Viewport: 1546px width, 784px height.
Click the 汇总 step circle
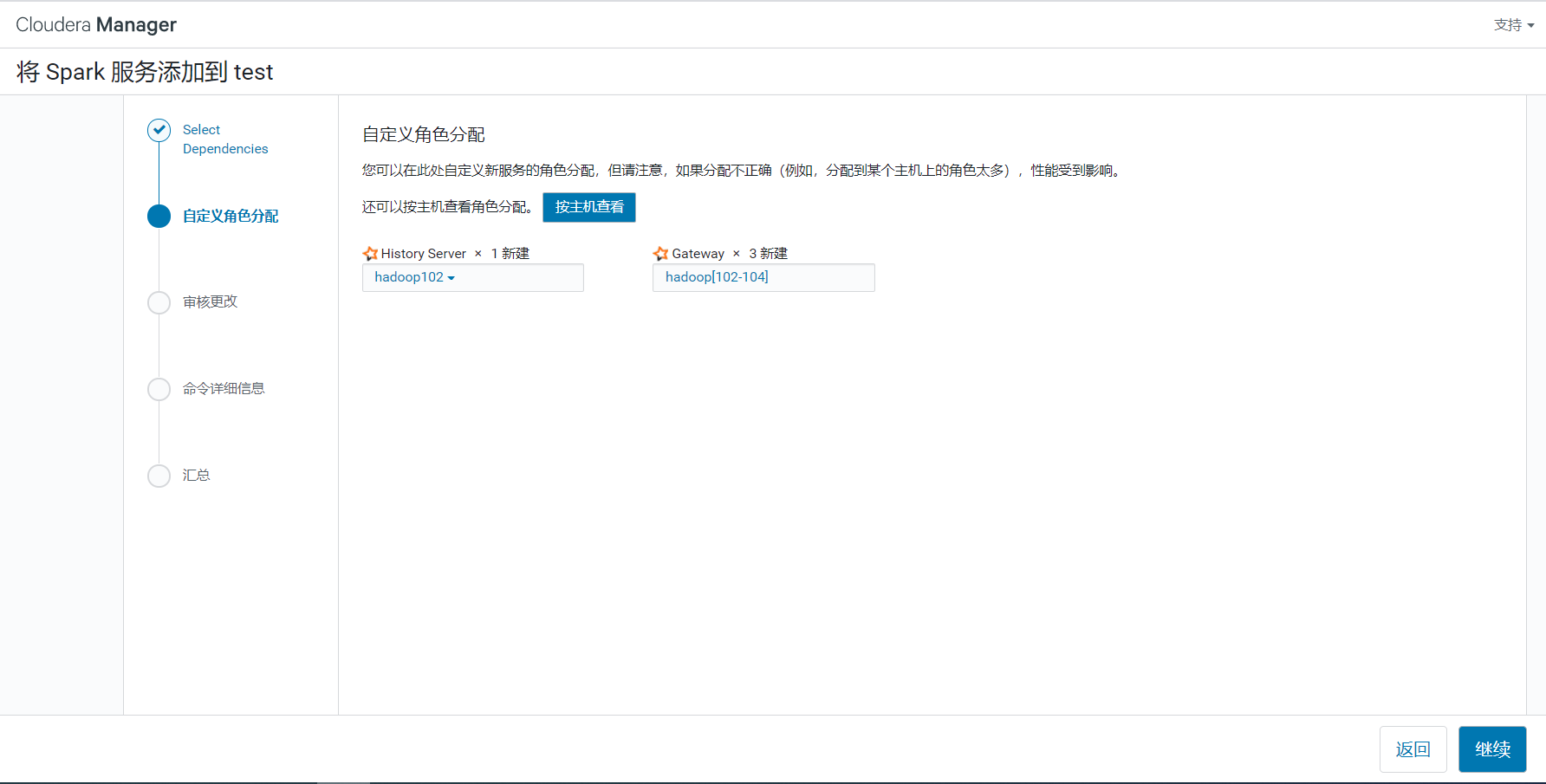pyautogui.click(x=159, y=476)
